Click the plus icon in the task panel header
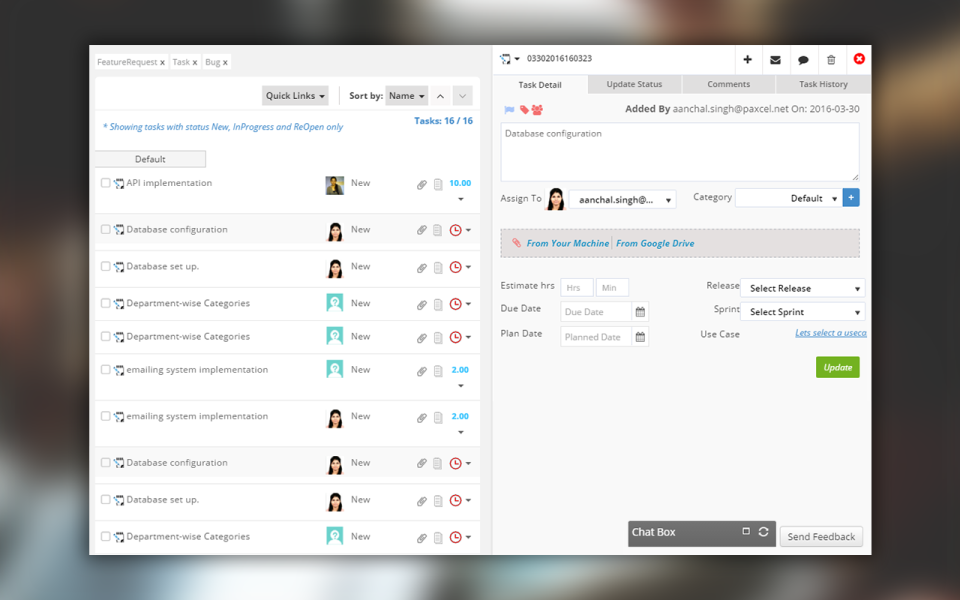 (x=747, y=59)
